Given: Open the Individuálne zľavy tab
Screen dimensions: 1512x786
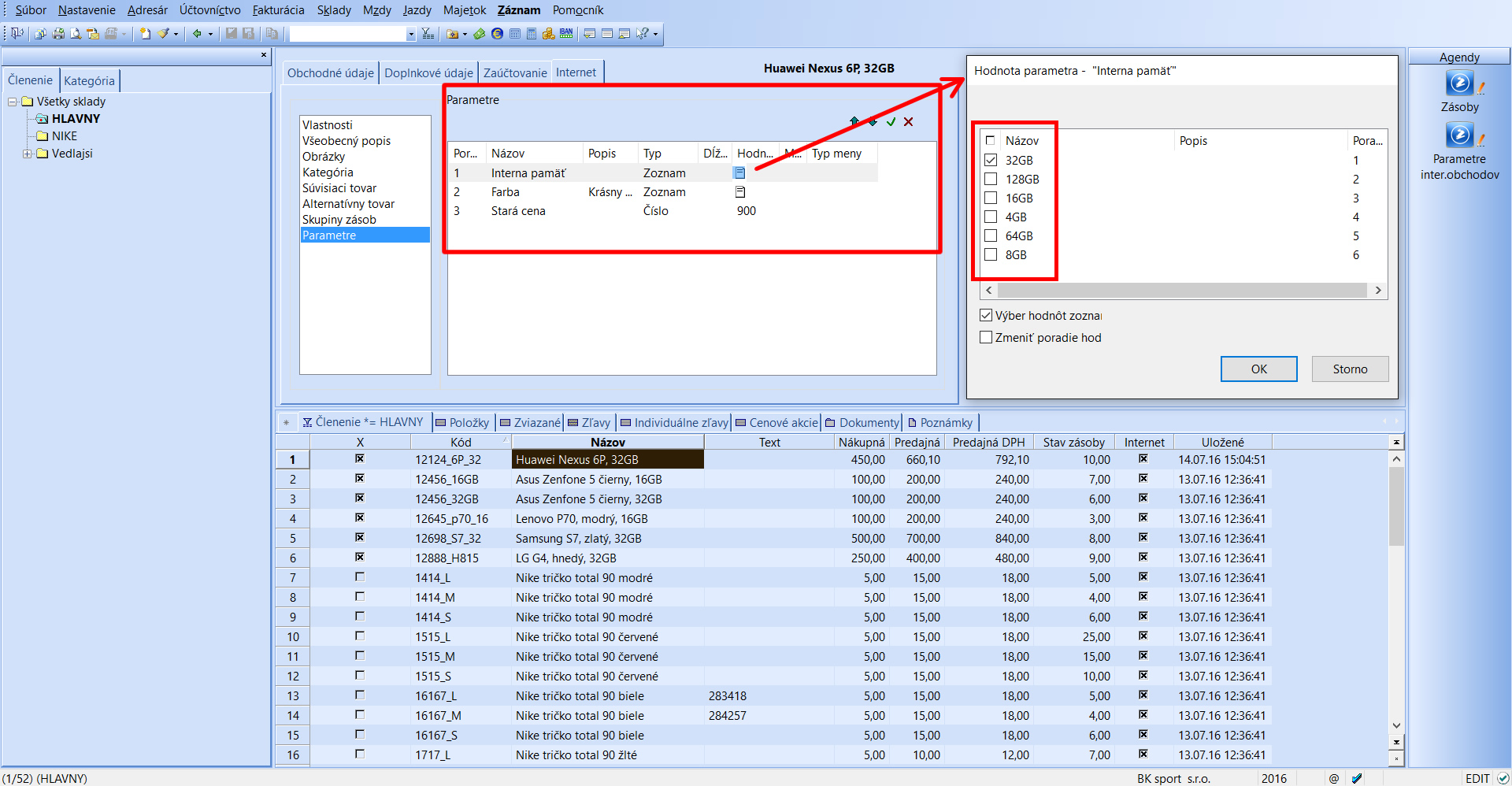Looking at the screenshot, I should 674,423.
